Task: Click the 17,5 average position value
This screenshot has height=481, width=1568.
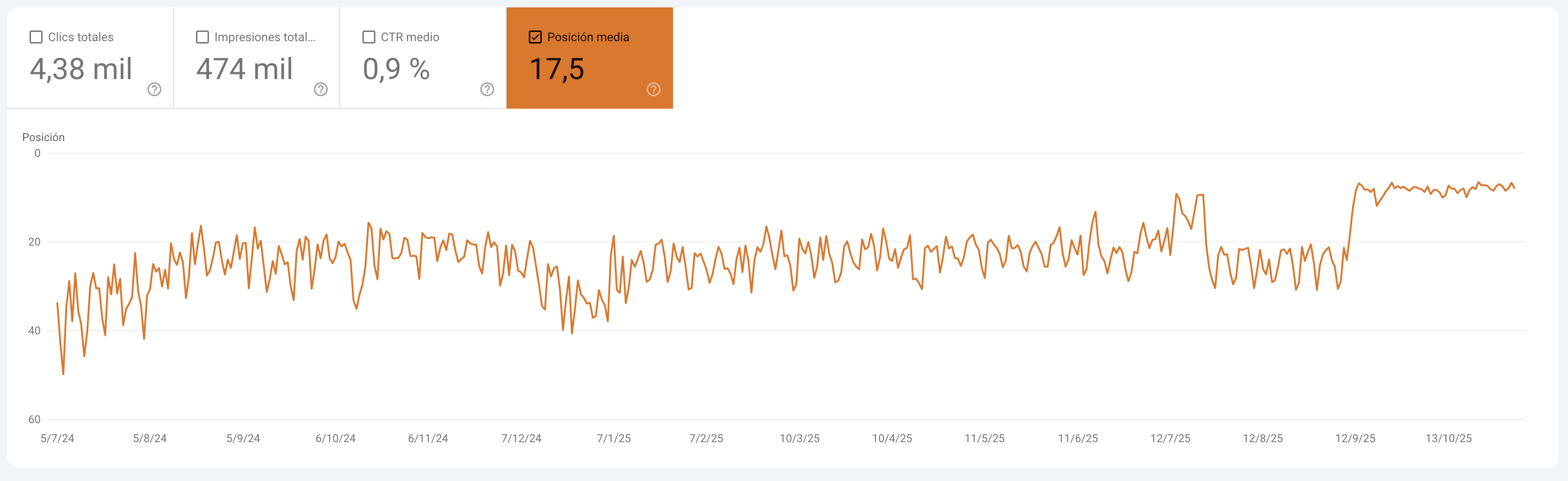Action: pyautogui.click(x=557, y=69)
